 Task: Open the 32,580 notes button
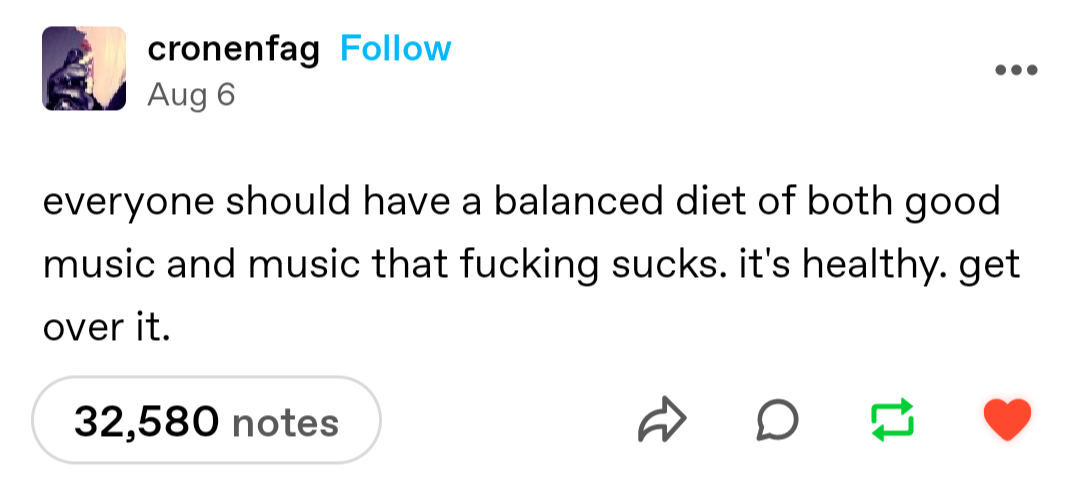point(206,421)
